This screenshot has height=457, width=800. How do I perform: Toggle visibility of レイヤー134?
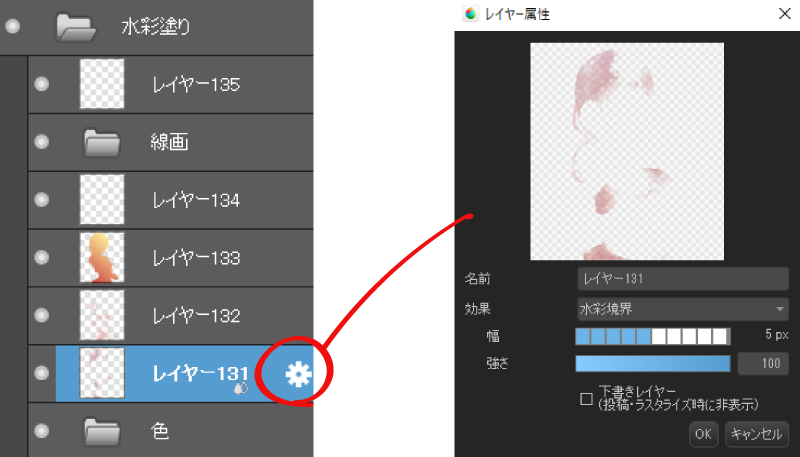tap(41, 199)
